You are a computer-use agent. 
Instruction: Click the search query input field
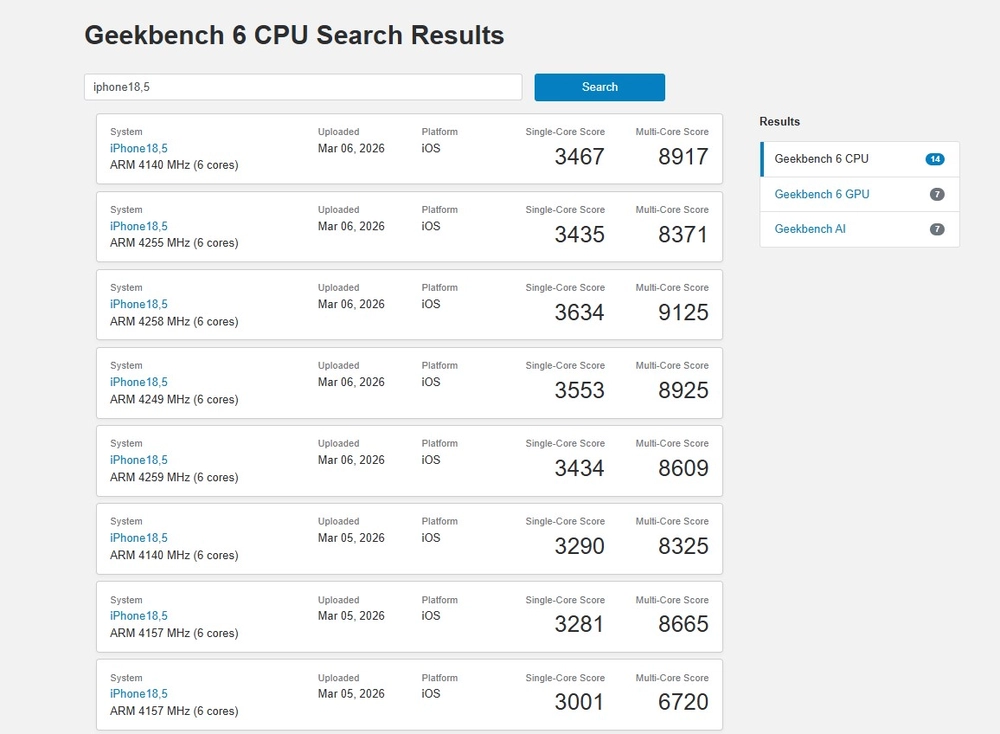point(300,87)
